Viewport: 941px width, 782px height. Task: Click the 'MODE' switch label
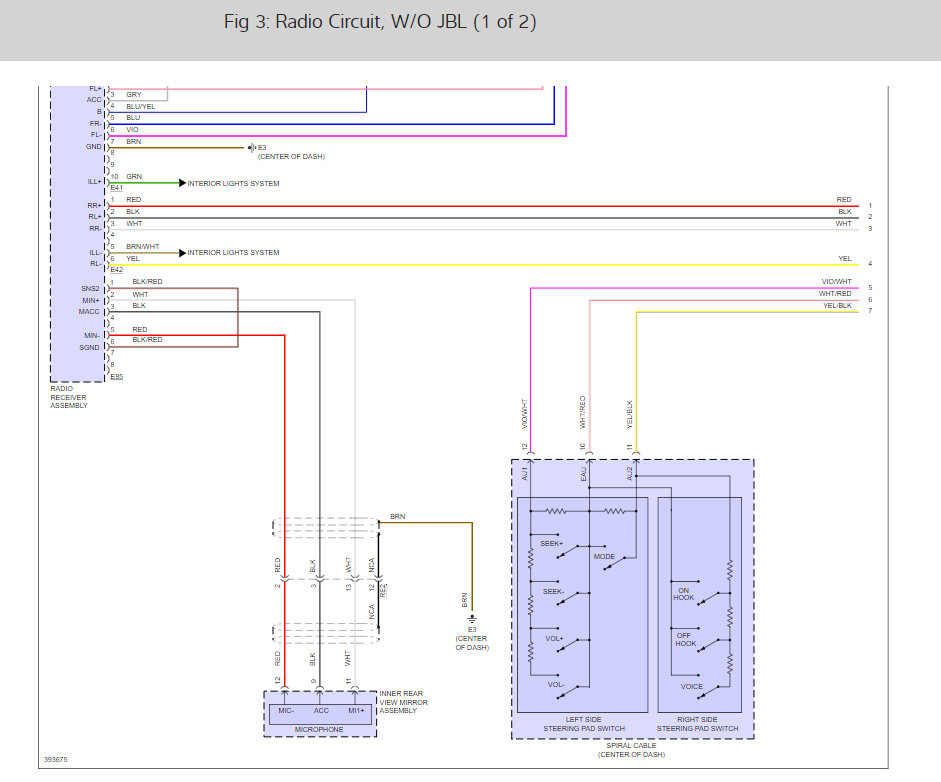[x=604, y=556]
